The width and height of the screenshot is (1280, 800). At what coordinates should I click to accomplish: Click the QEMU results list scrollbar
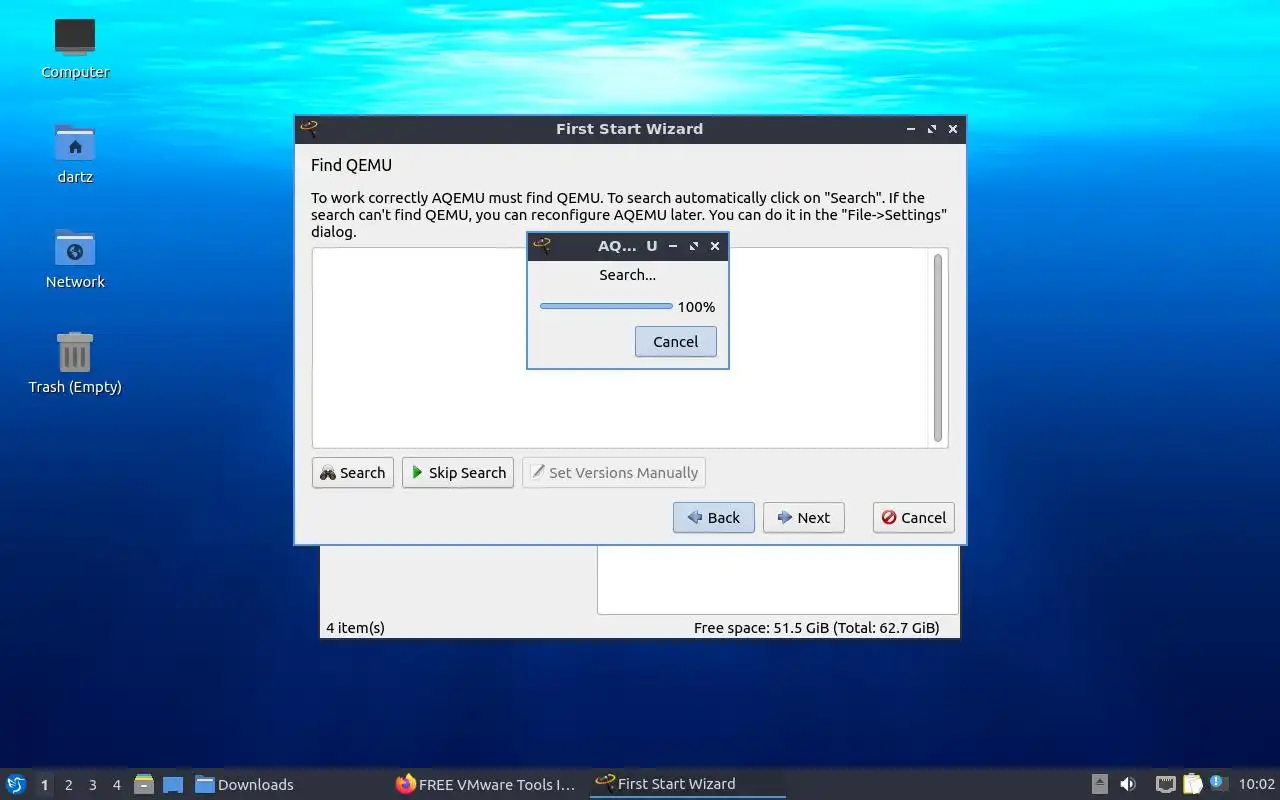point(938,348)
